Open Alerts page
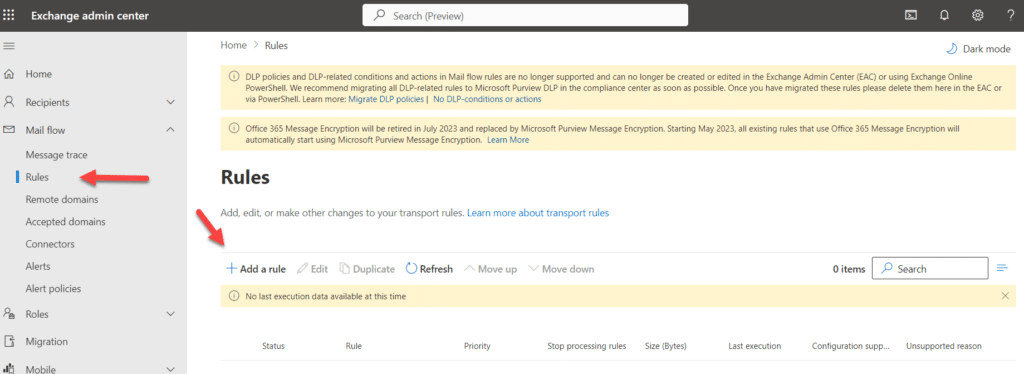 (x=38, y=266)
